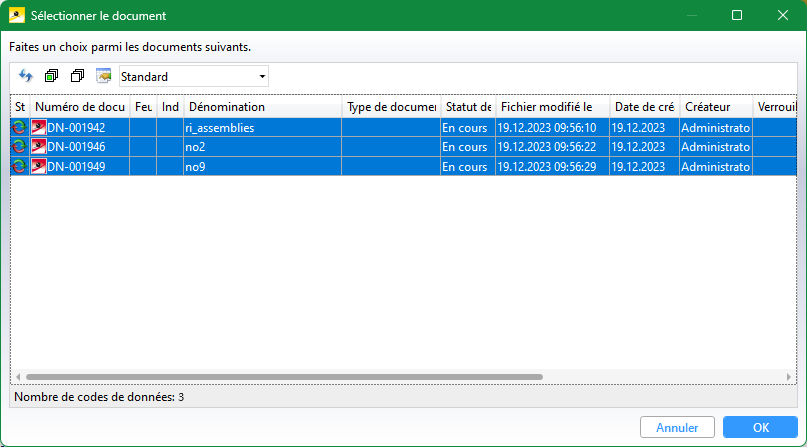This screenshot has height=447, width=807.
Task: Click the right scroll arrow of the list
Action: (791, 377)
